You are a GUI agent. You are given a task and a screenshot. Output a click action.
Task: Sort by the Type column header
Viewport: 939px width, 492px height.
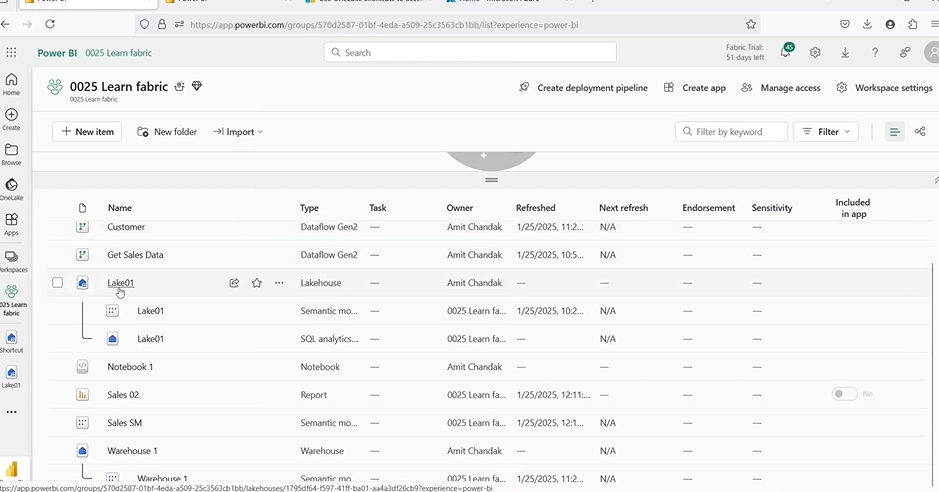coord(309,208)
